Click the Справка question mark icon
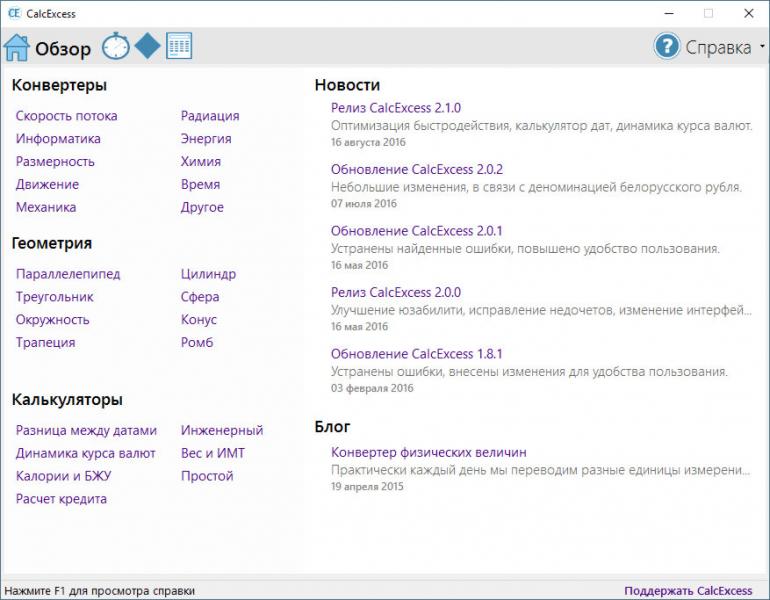770x600 pixels. click(666, 47)
